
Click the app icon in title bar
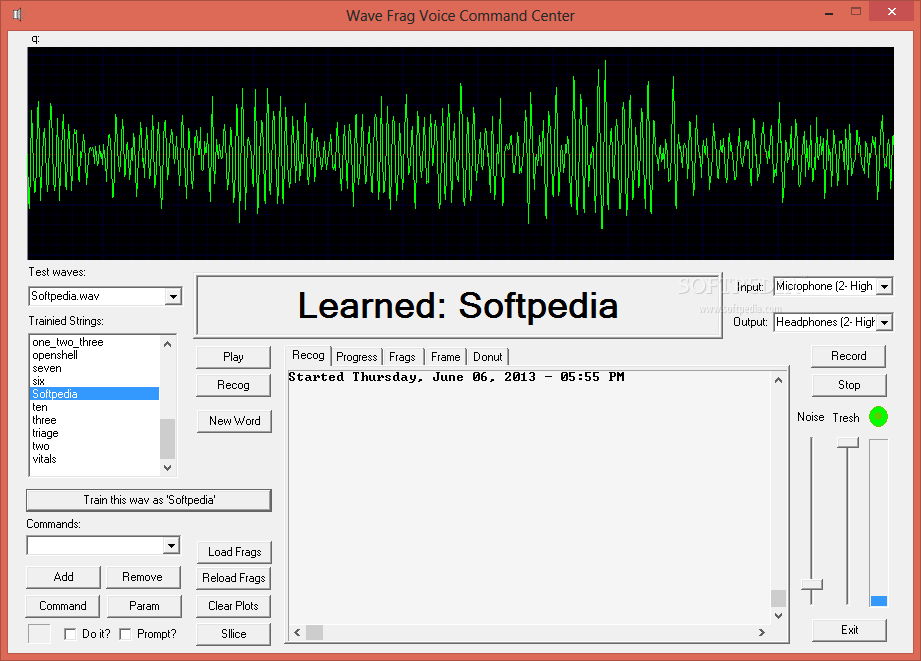coord(17,14)
